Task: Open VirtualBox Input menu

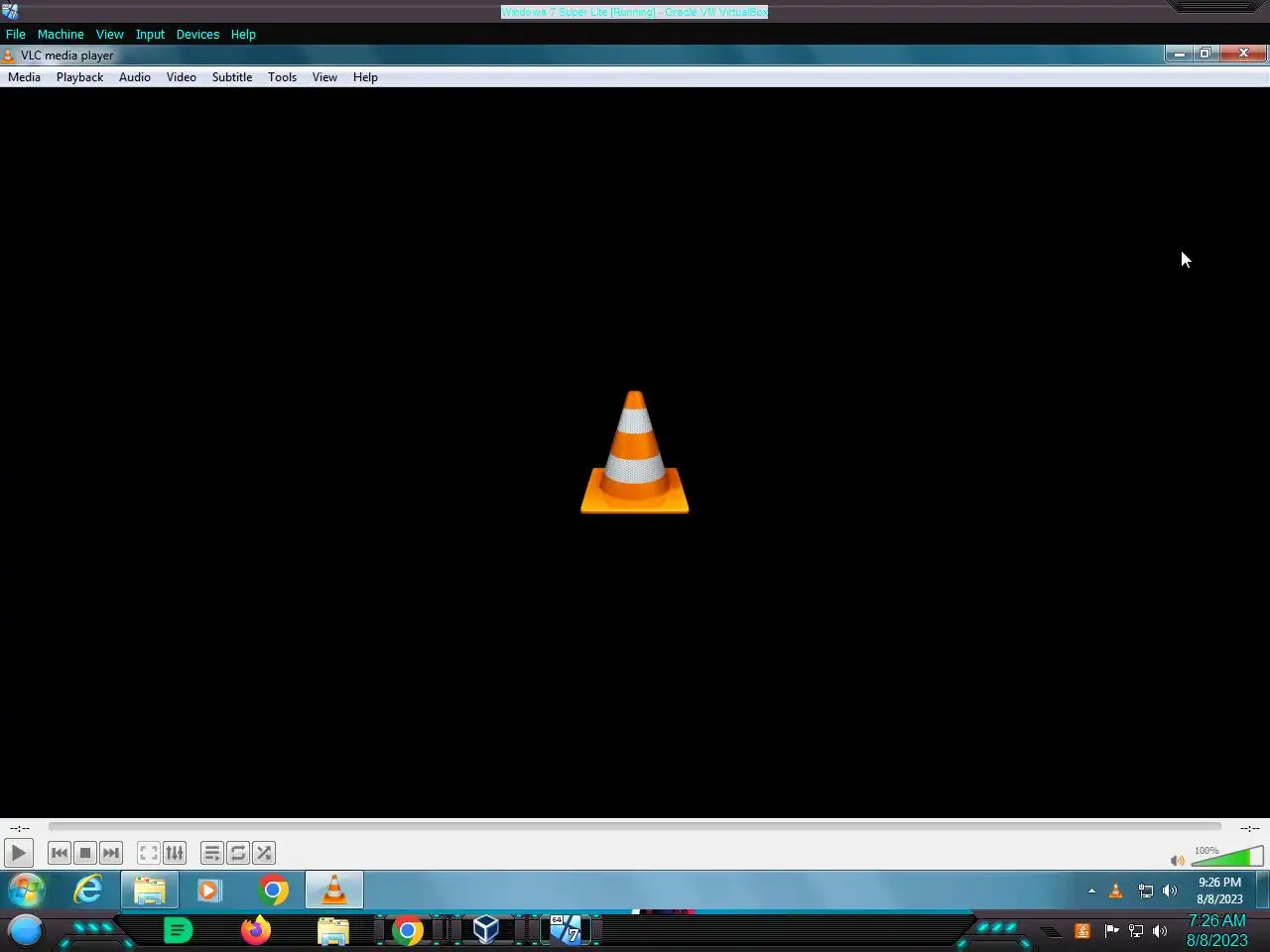Action: 150,34
